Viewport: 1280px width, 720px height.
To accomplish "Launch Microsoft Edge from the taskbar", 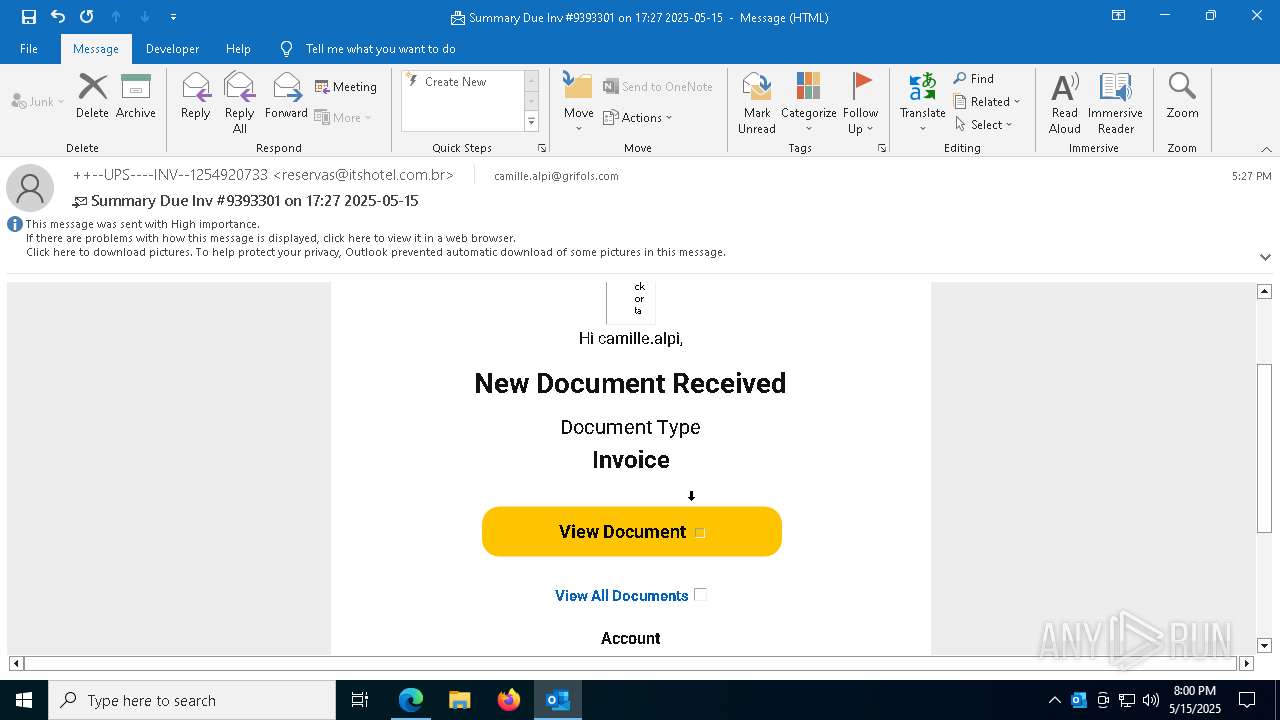I will coord(411,700).
